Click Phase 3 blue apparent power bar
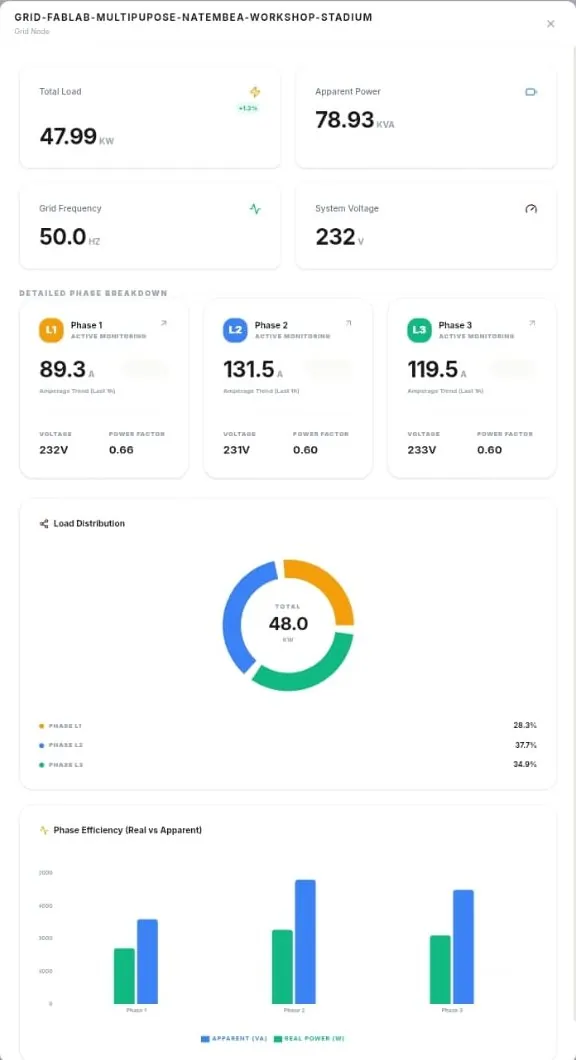576x1060 pixels. [x=463, y=946]
